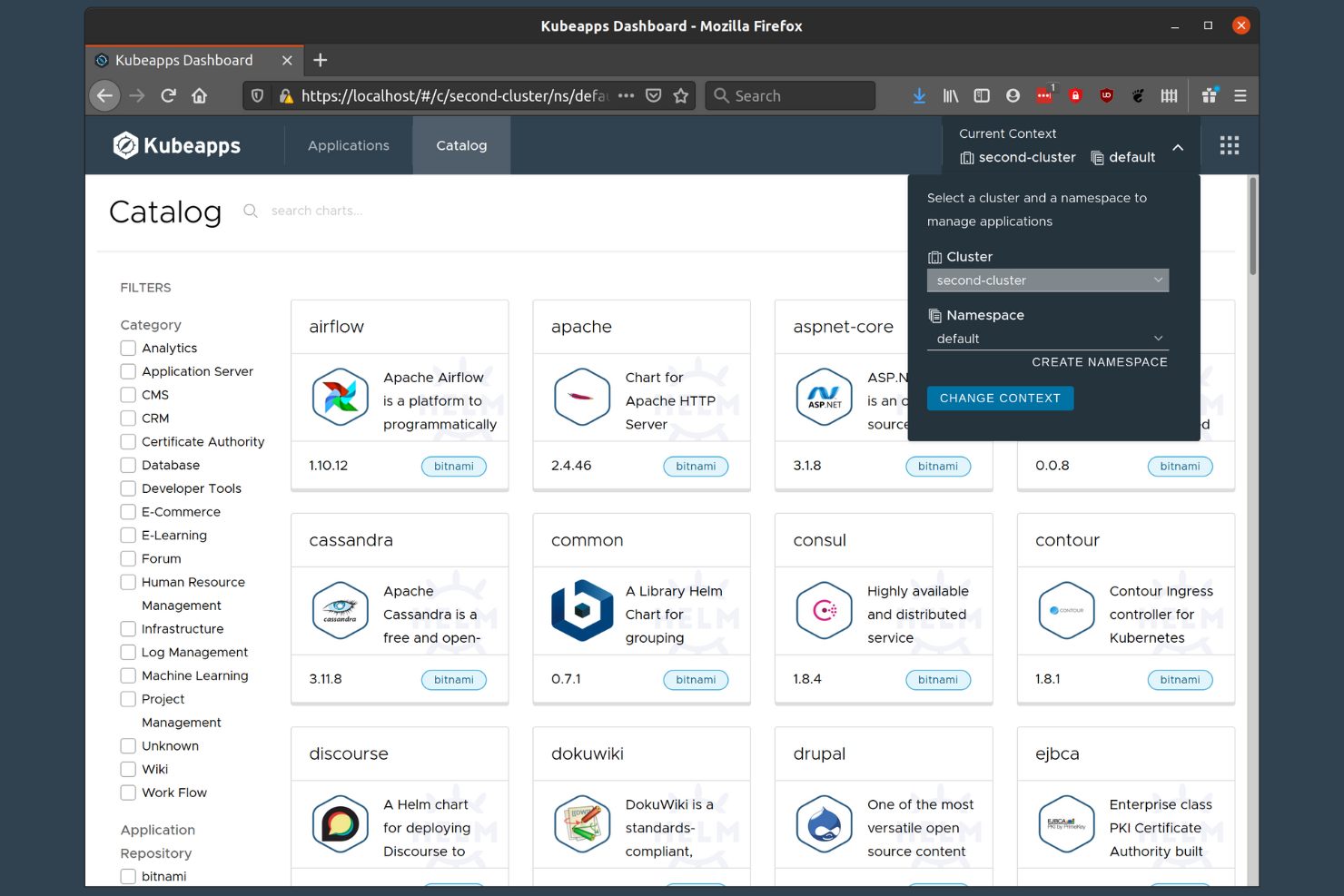The height and width of the screenshot is (896, 1344).
Task: Click the CHANGE CONTEXT button
Action: 1000,398
